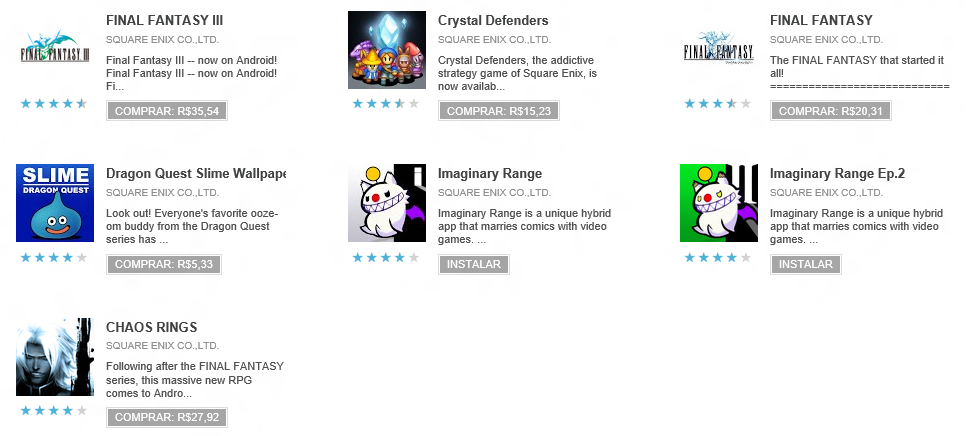Open the Crystal Defenders app icon

coord(387,50)
